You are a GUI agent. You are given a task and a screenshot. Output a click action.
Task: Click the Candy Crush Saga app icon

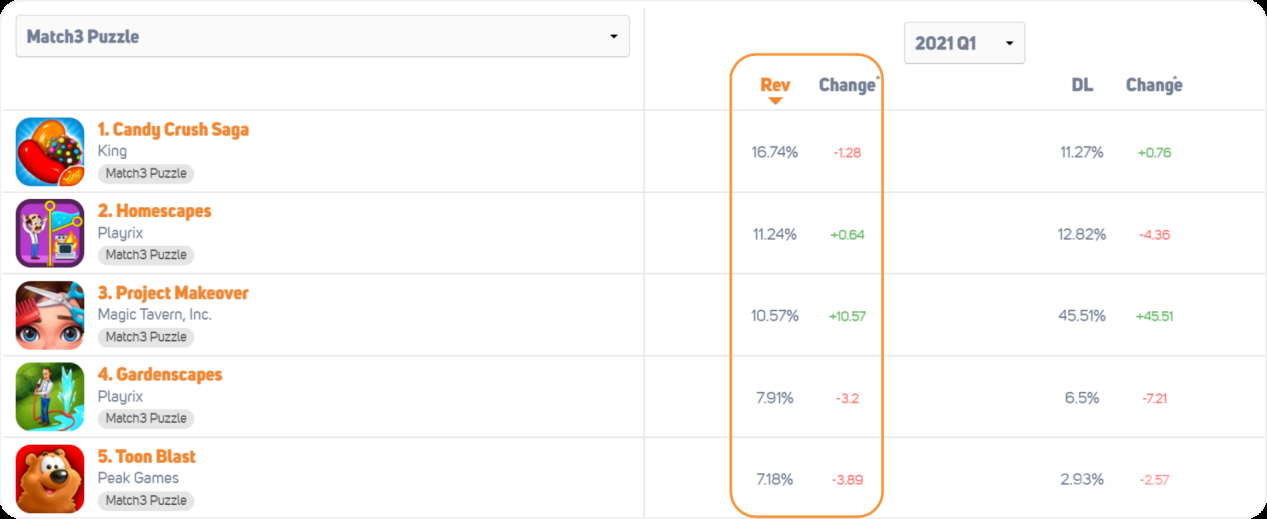50,152
